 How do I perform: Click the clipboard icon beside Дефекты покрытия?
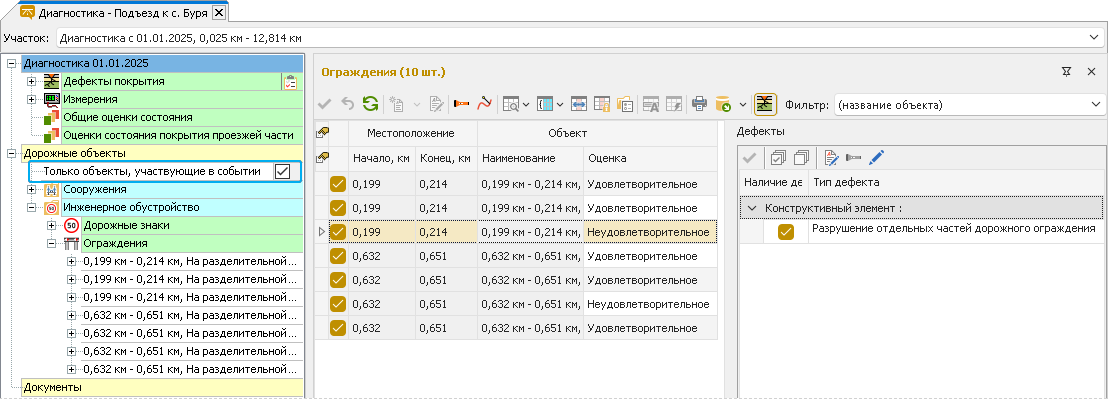(x=290, y=82)
